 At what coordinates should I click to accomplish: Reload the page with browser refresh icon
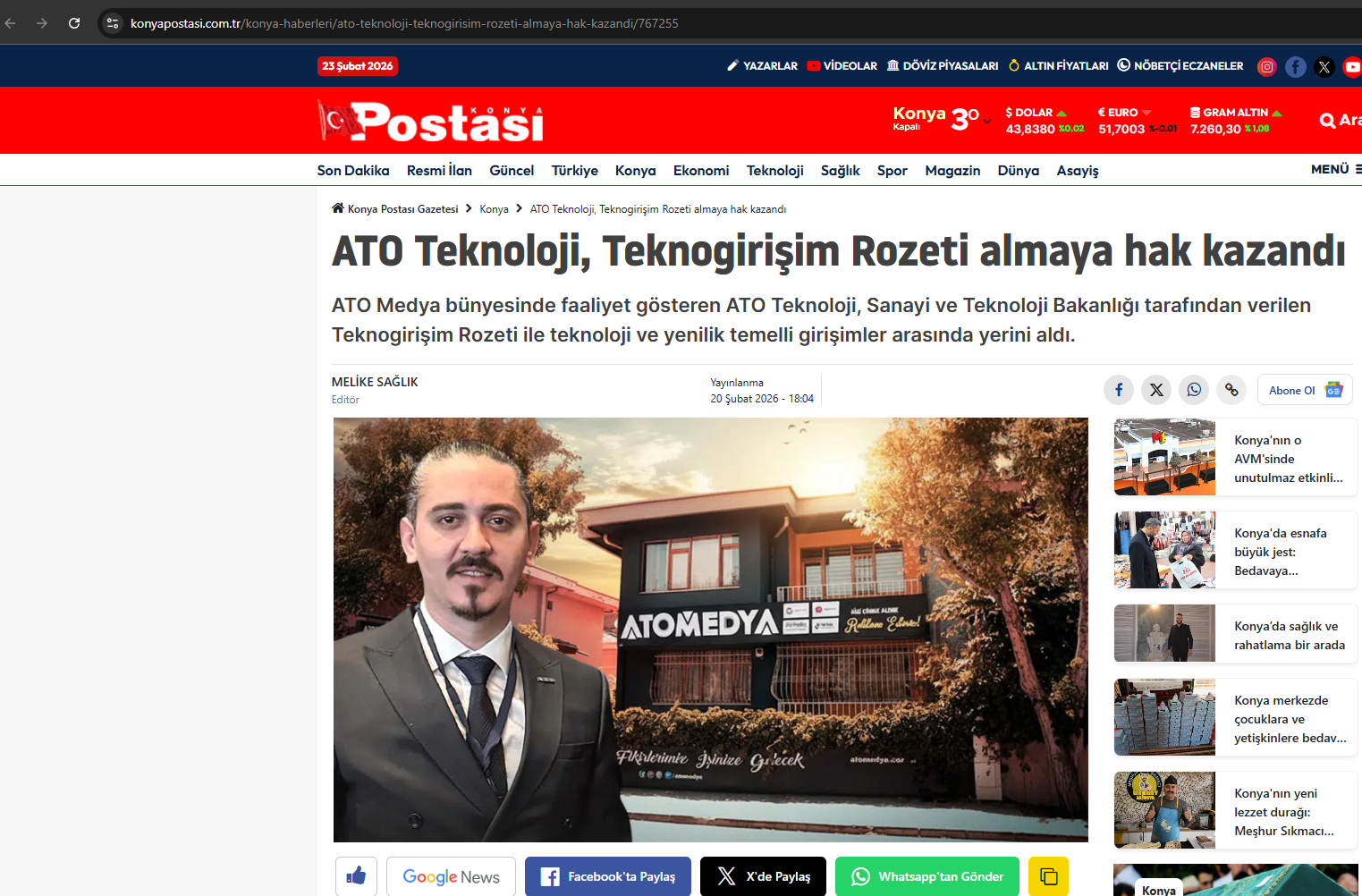[74, 23]
